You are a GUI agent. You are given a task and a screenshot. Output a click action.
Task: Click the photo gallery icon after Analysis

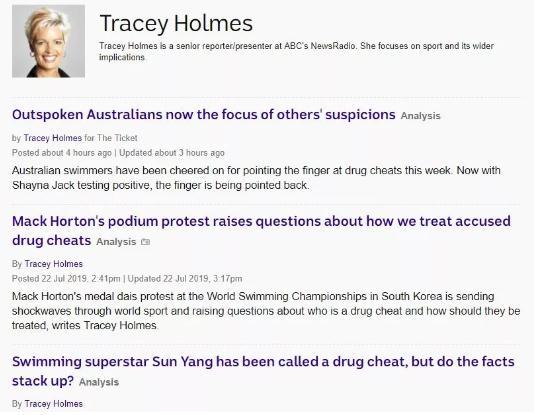[146, 242]
